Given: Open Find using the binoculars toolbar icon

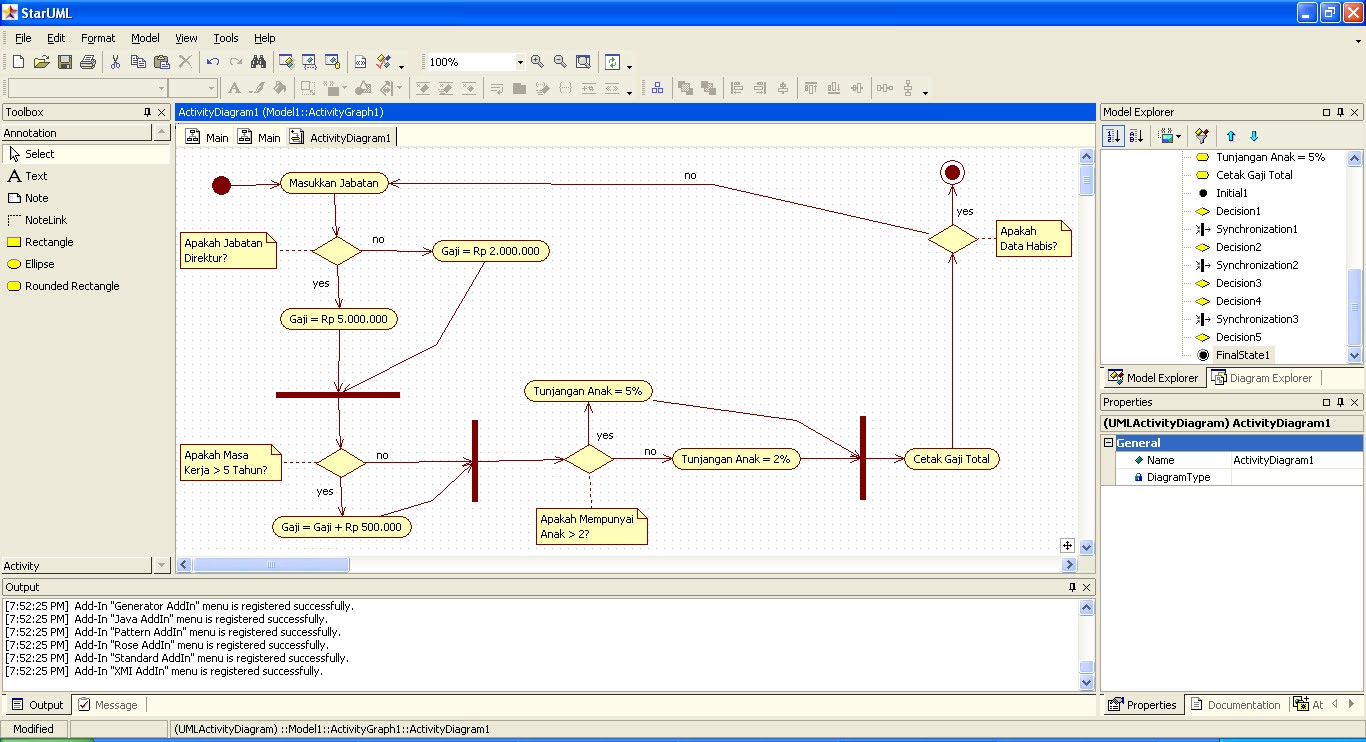Looking at the screenshot, I should (x=258, y=61).
